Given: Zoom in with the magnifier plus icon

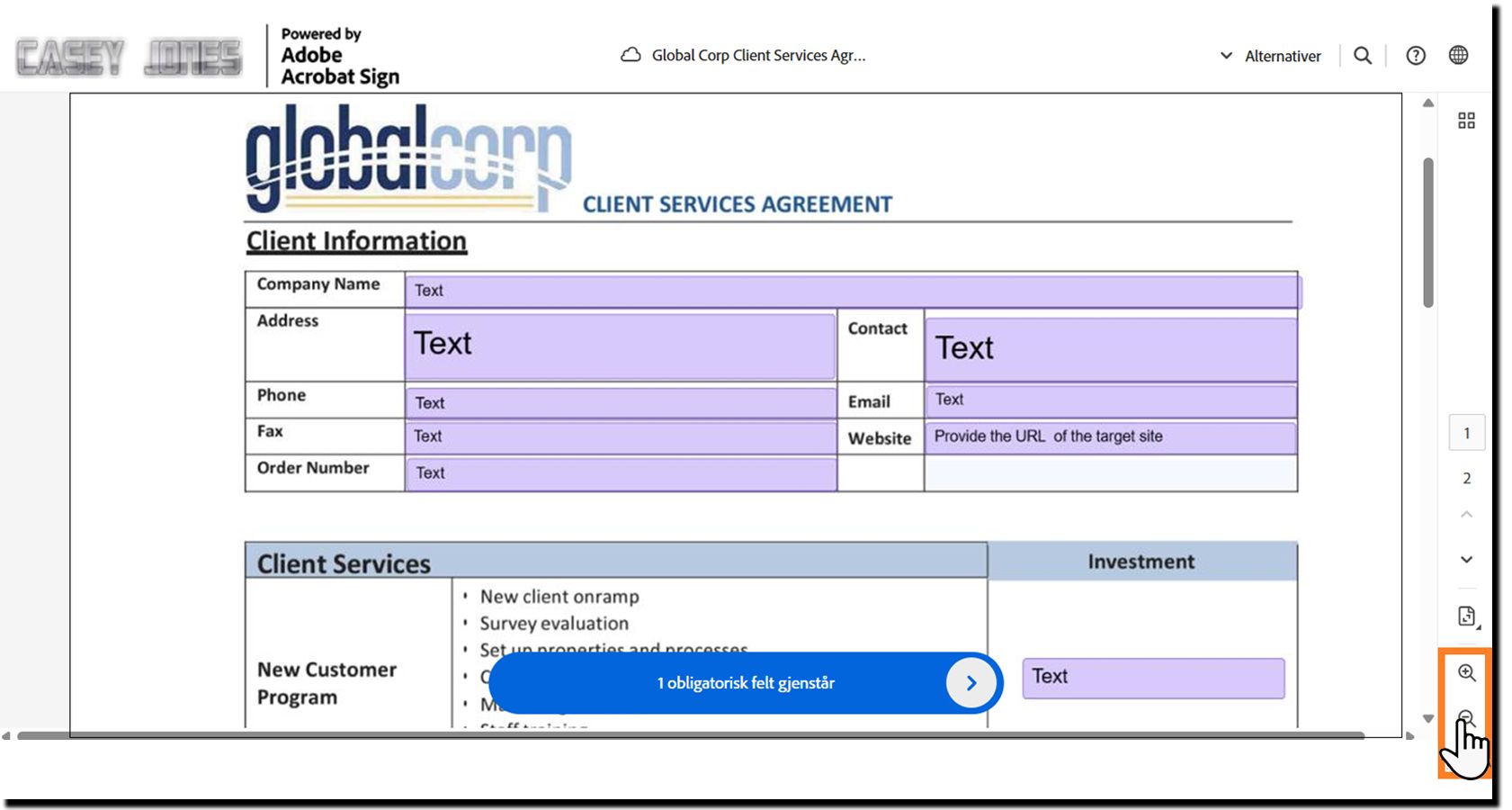Looking at the screenshot, I should tap(1466, 672).
